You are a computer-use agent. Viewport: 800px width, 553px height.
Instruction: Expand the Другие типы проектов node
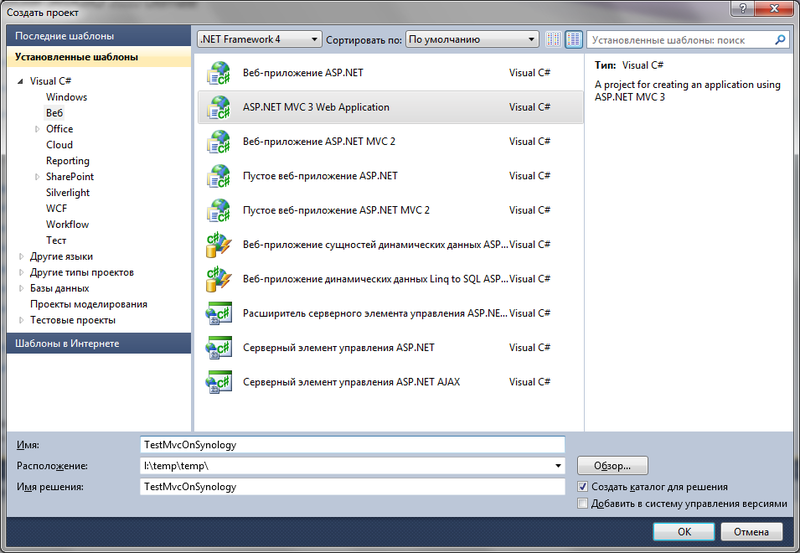pos(21,272)
